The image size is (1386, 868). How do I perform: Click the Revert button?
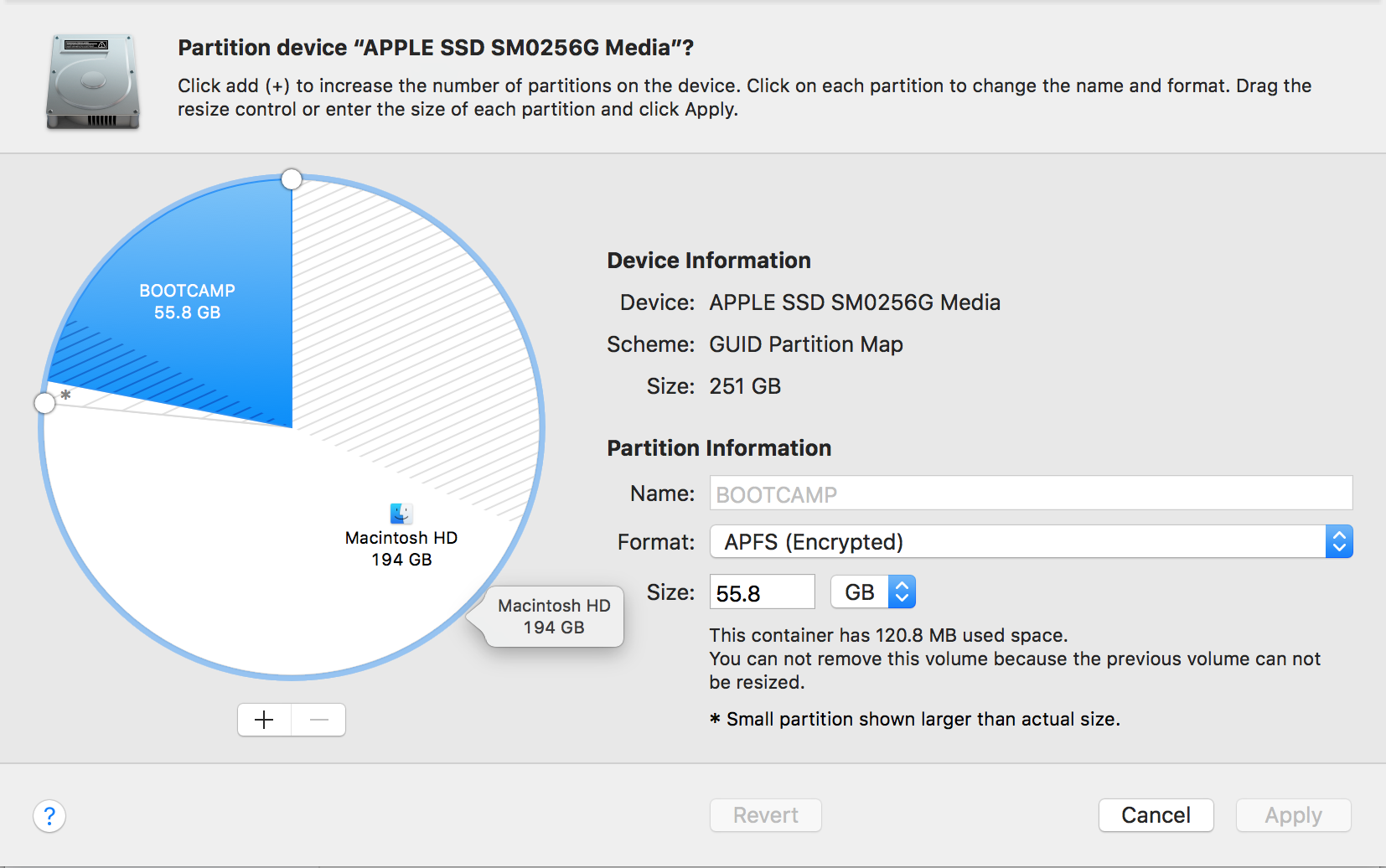[765, 815]
